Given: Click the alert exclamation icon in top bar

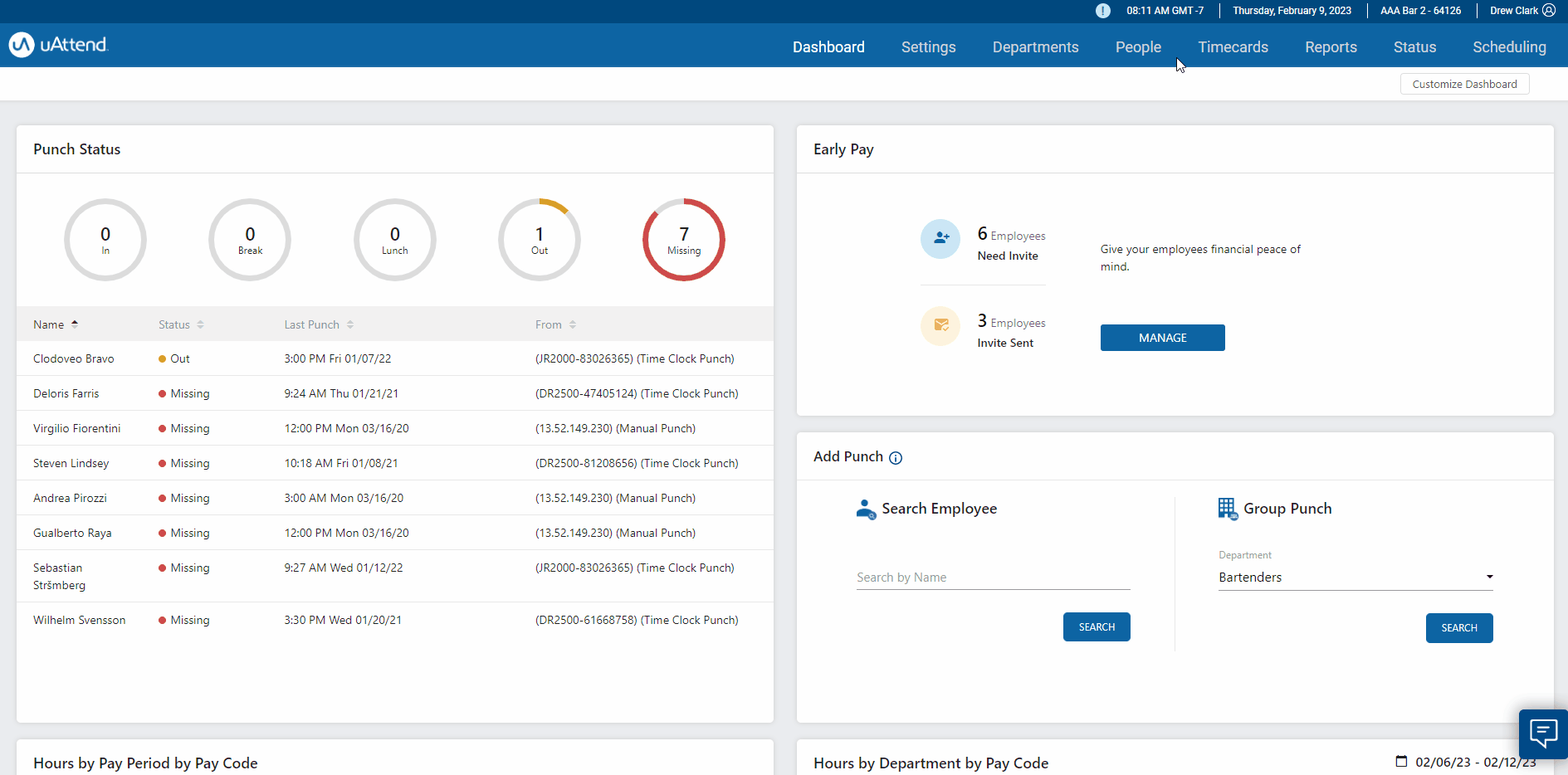Looking at the screenshot, I should [x=1103, y=11].
